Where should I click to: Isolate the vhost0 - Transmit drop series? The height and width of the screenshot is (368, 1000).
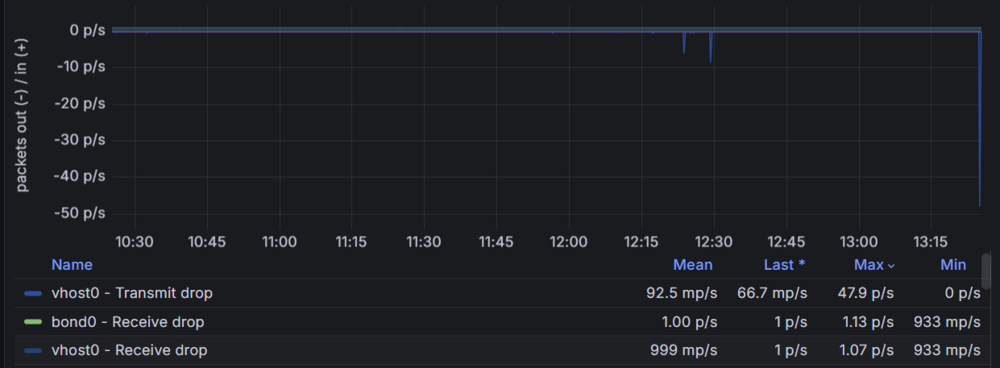click(132, 293)
